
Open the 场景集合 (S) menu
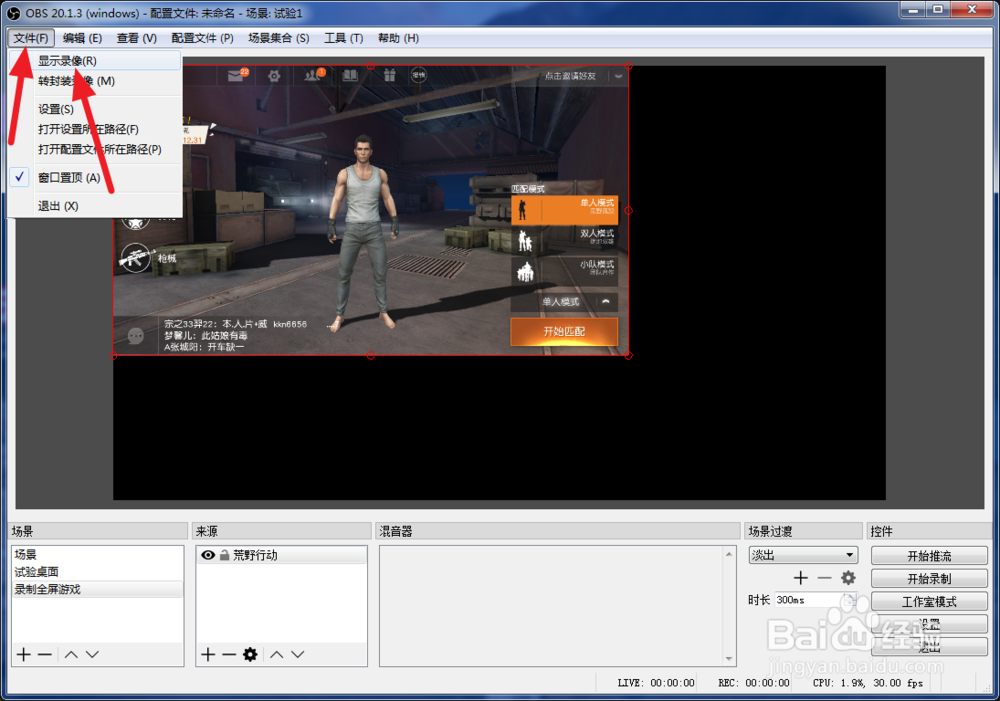click(x=279, y=38)
